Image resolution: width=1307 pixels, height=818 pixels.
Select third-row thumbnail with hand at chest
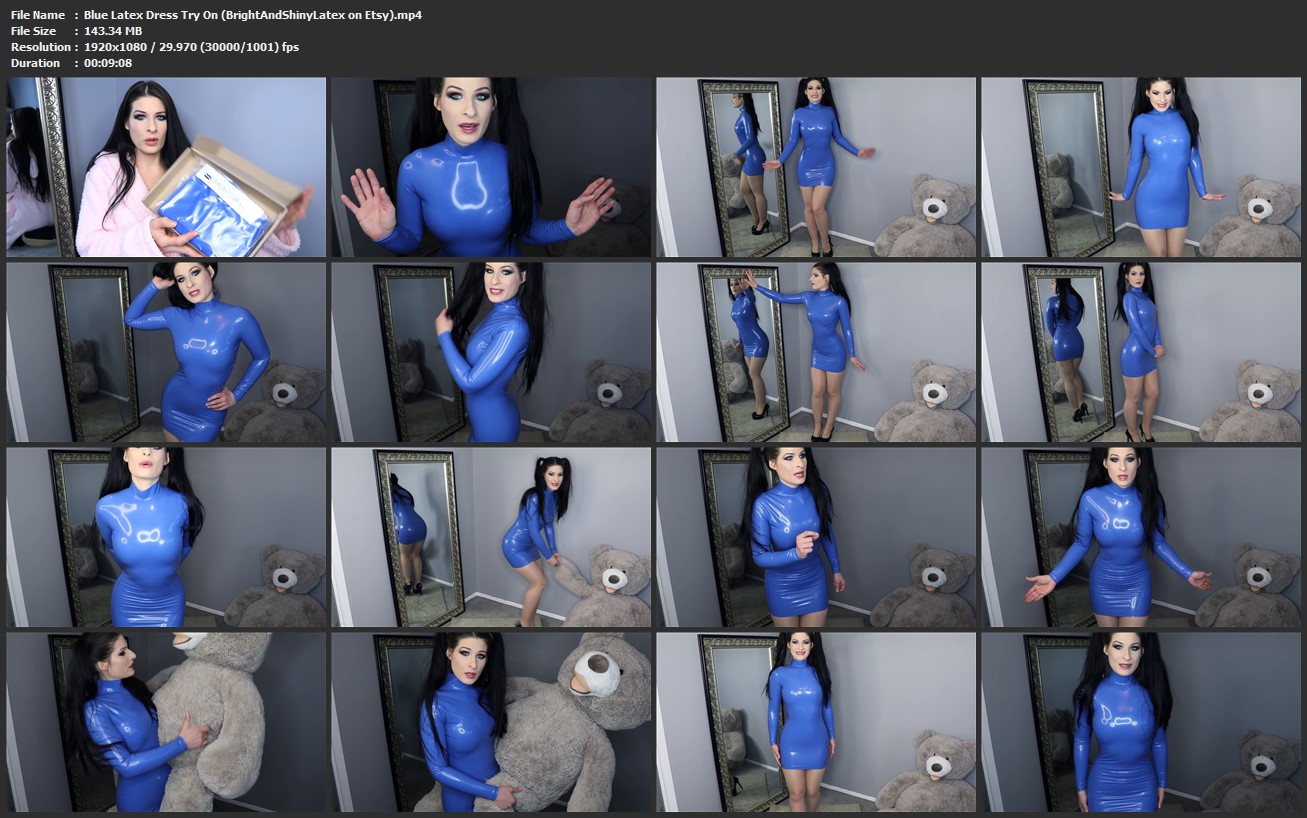tap(816, 537)
